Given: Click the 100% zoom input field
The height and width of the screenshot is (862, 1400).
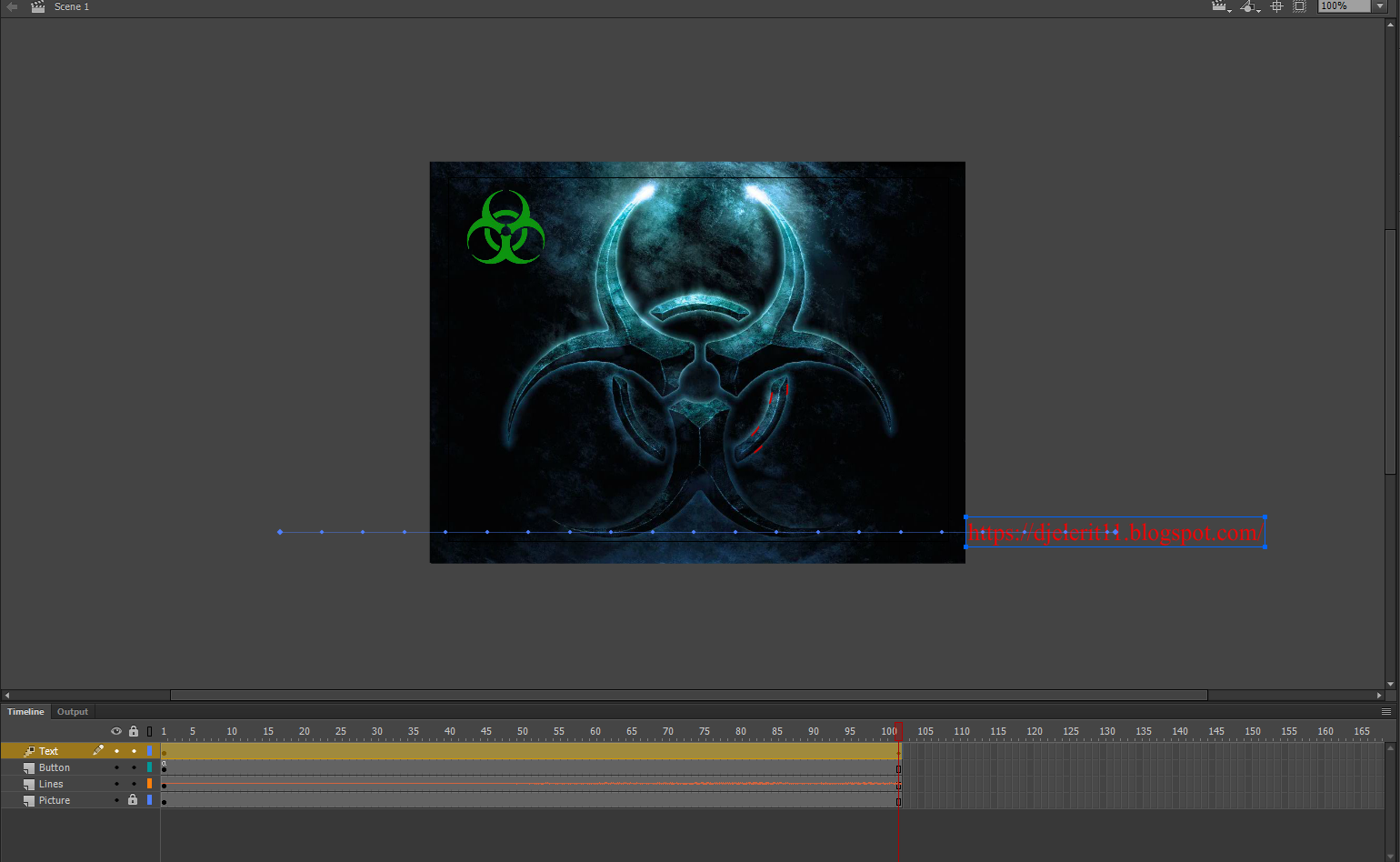Looking at the screenshot, I should tap(1344, 6).
